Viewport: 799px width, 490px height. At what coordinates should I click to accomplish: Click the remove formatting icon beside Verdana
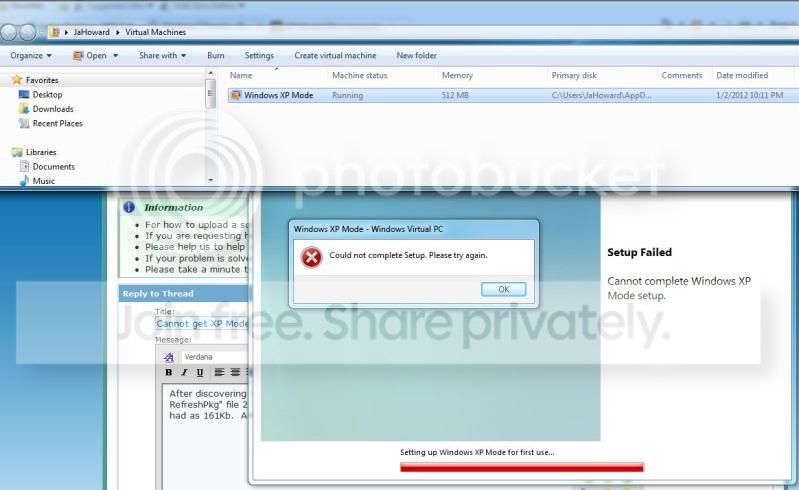[169, 357]
